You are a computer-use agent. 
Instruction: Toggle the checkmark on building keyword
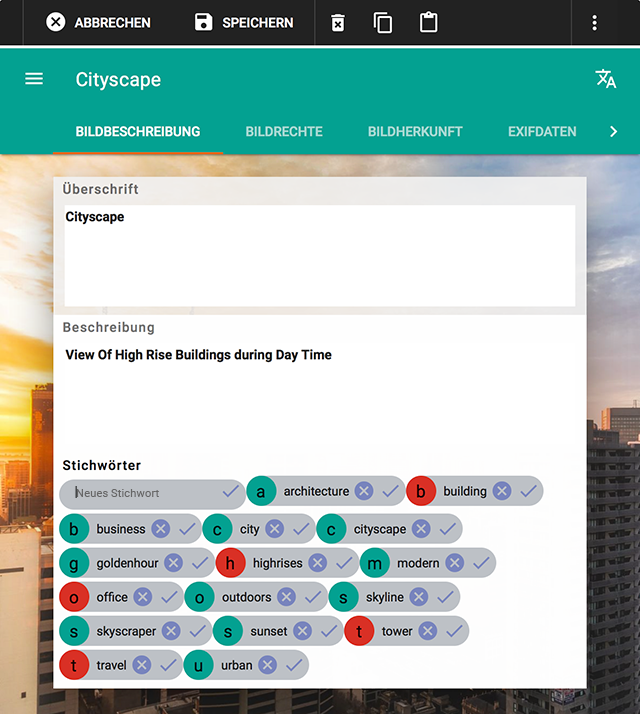click(528, 491)
